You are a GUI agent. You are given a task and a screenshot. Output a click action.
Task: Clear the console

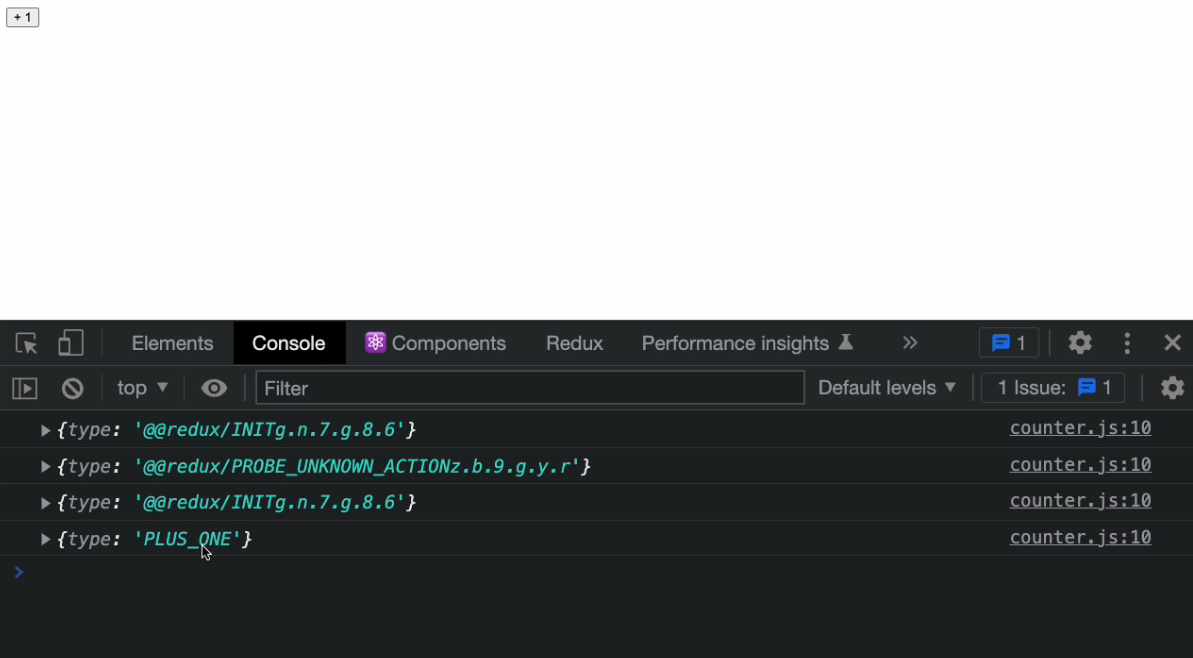pyautogui.click(x=72, y=388)
